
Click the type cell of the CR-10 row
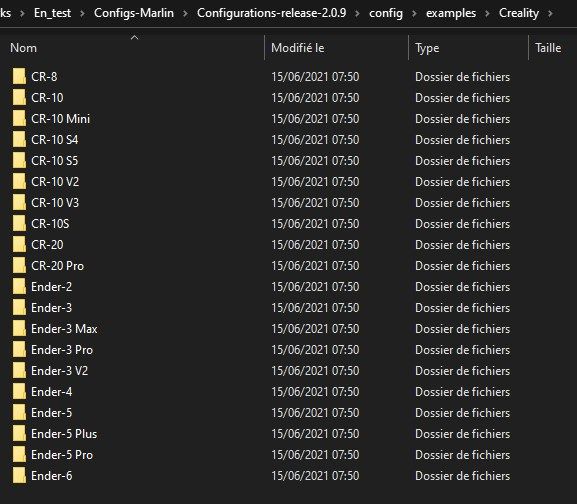click(x=463, y=98)
